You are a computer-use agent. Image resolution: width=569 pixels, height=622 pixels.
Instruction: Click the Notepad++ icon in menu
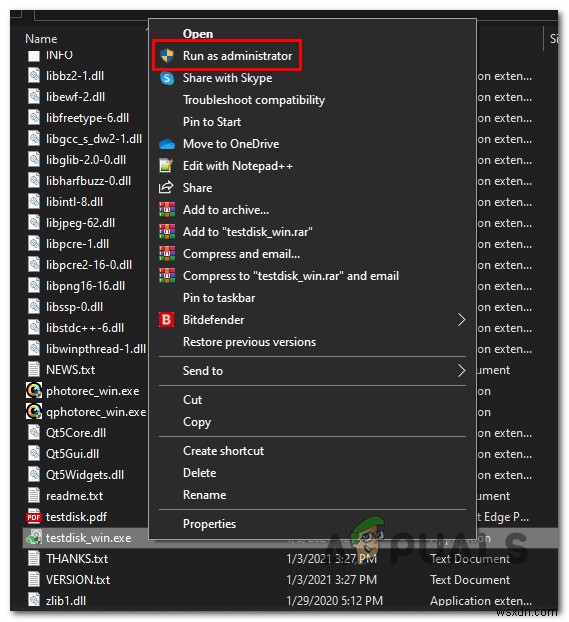166,166
